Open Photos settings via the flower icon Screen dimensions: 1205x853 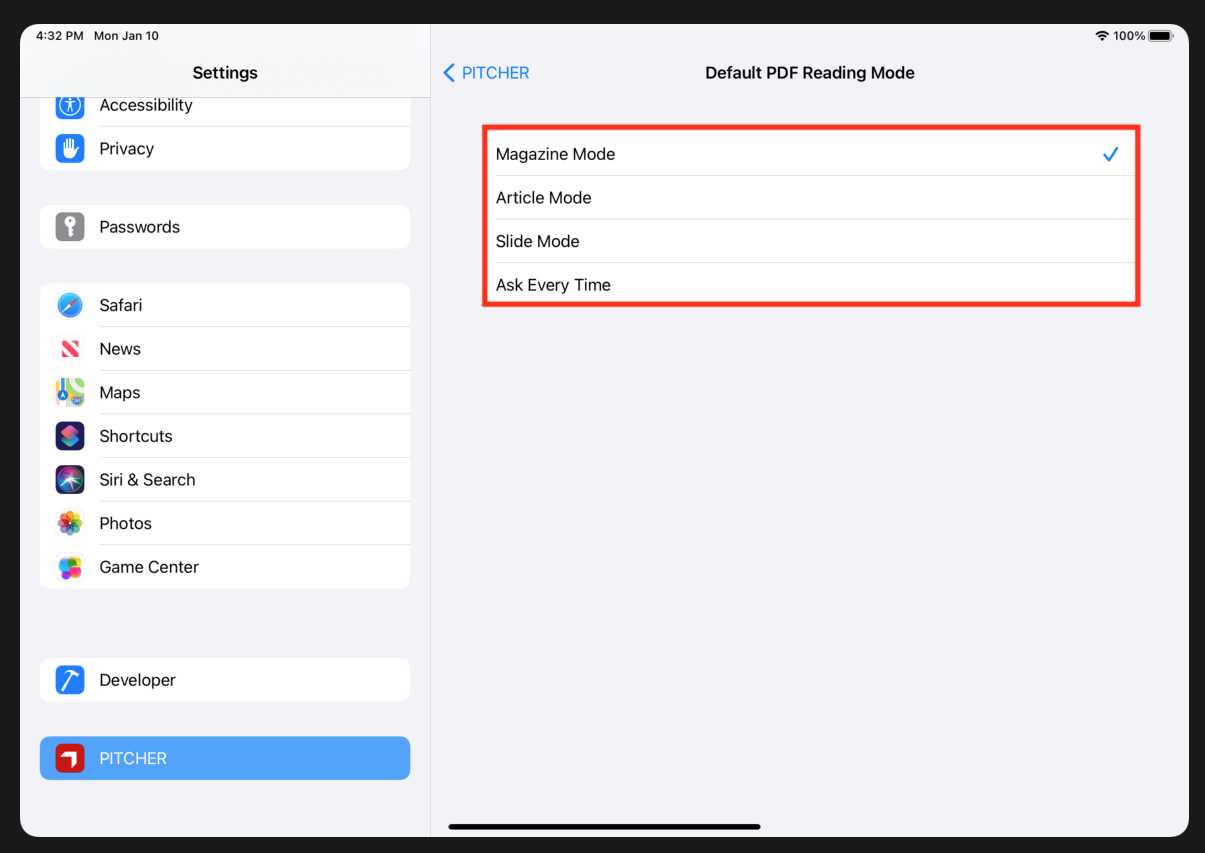point(69,523)
